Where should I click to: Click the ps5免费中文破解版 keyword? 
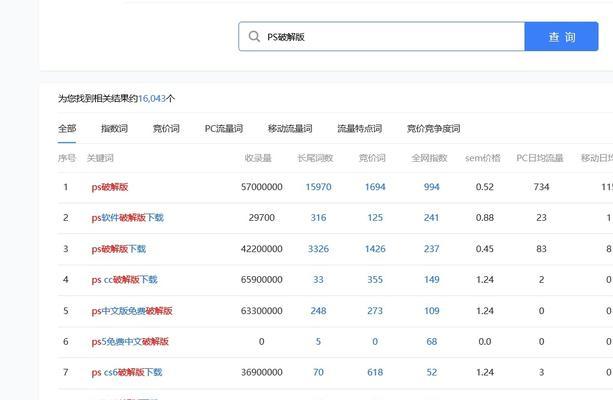click(x=130, y=342)
